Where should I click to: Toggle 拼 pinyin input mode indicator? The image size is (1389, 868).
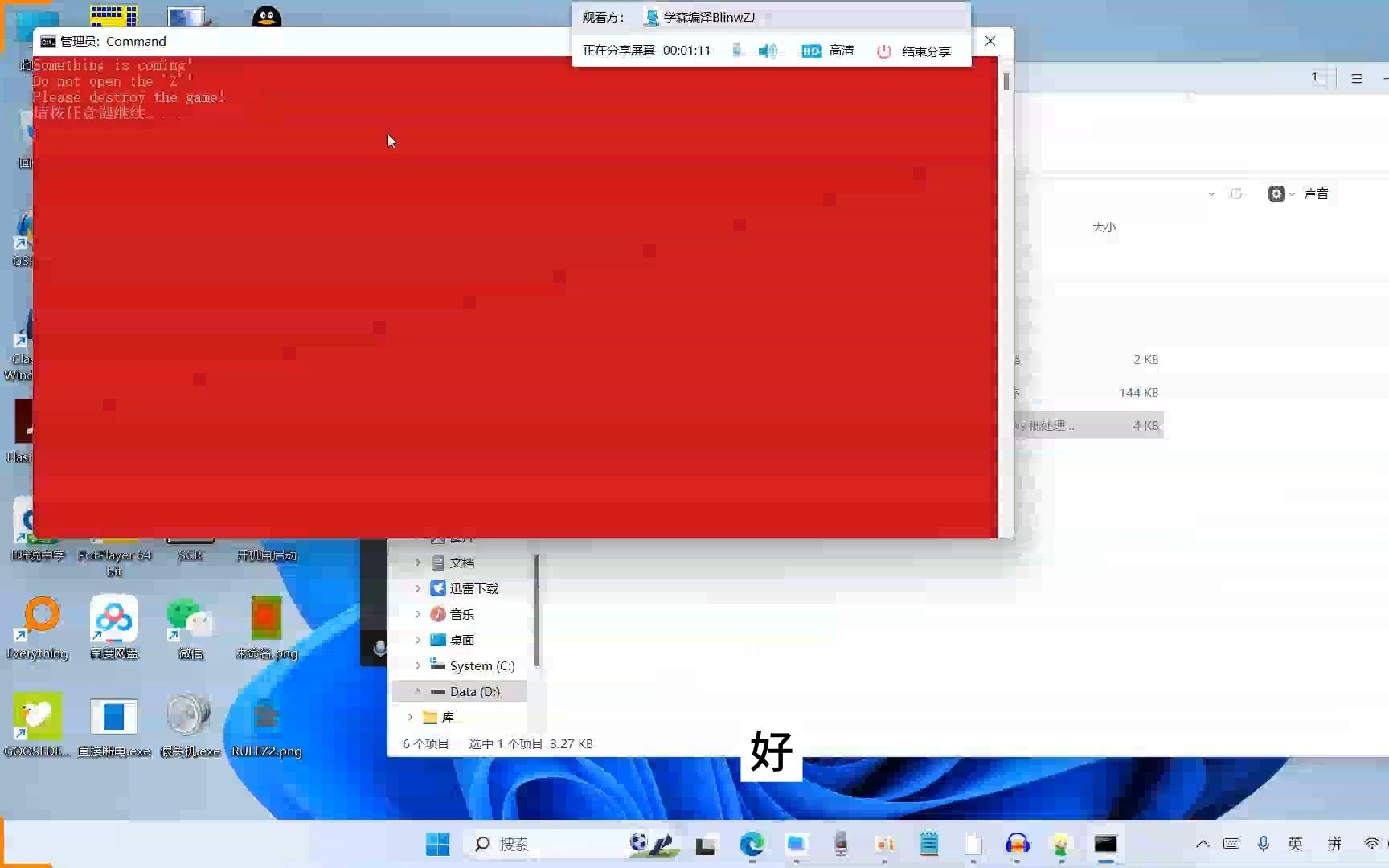[1334, 843]
